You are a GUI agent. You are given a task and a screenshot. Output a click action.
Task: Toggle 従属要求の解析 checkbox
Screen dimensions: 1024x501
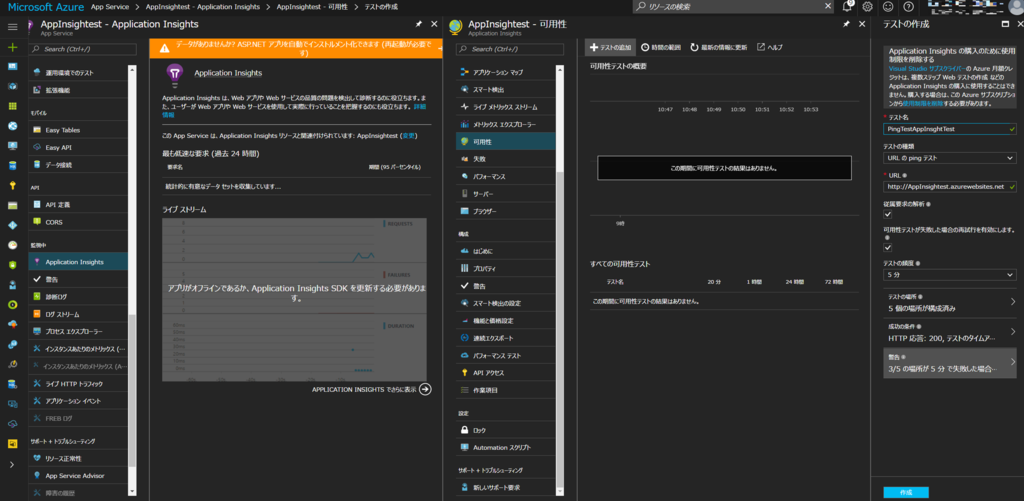tap(888, 214)
